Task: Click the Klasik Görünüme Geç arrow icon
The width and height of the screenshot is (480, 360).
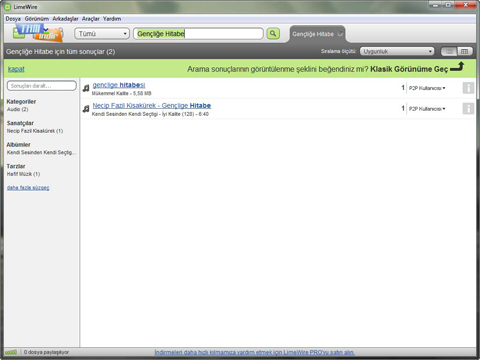Action: tap(457, 67)
